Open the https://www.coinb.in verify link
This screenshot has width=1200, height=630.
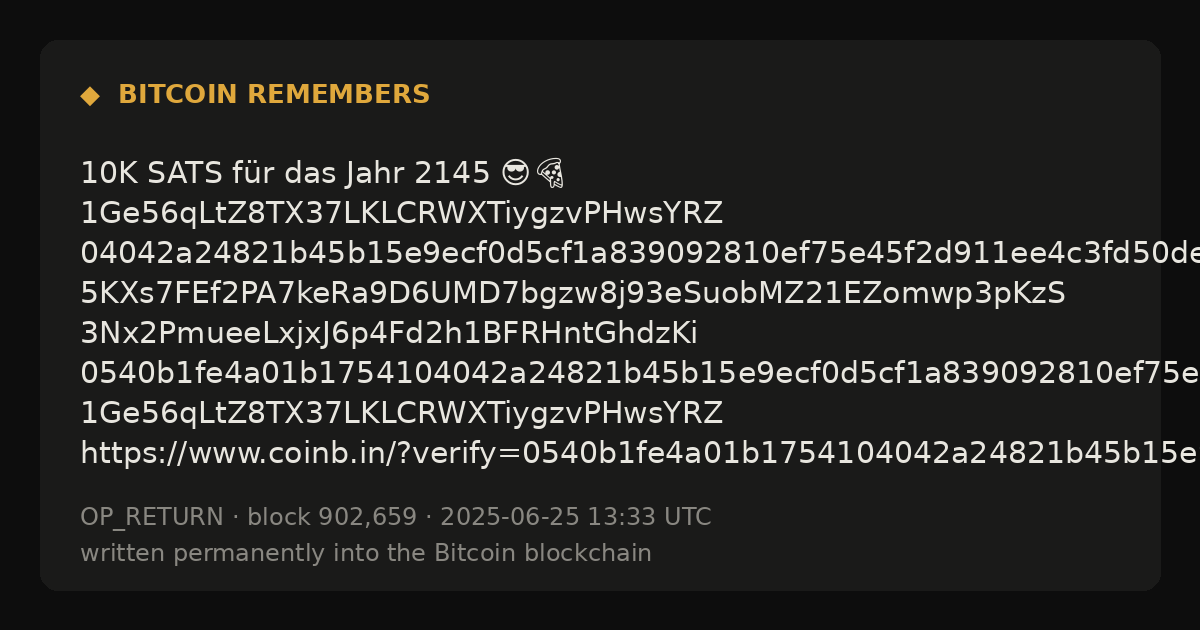[640, 453]
